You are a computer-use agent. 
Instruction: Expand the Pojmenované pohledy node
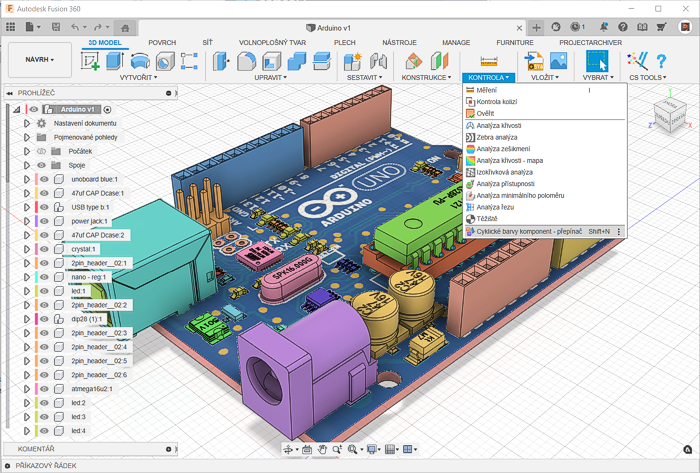[27, 137]
